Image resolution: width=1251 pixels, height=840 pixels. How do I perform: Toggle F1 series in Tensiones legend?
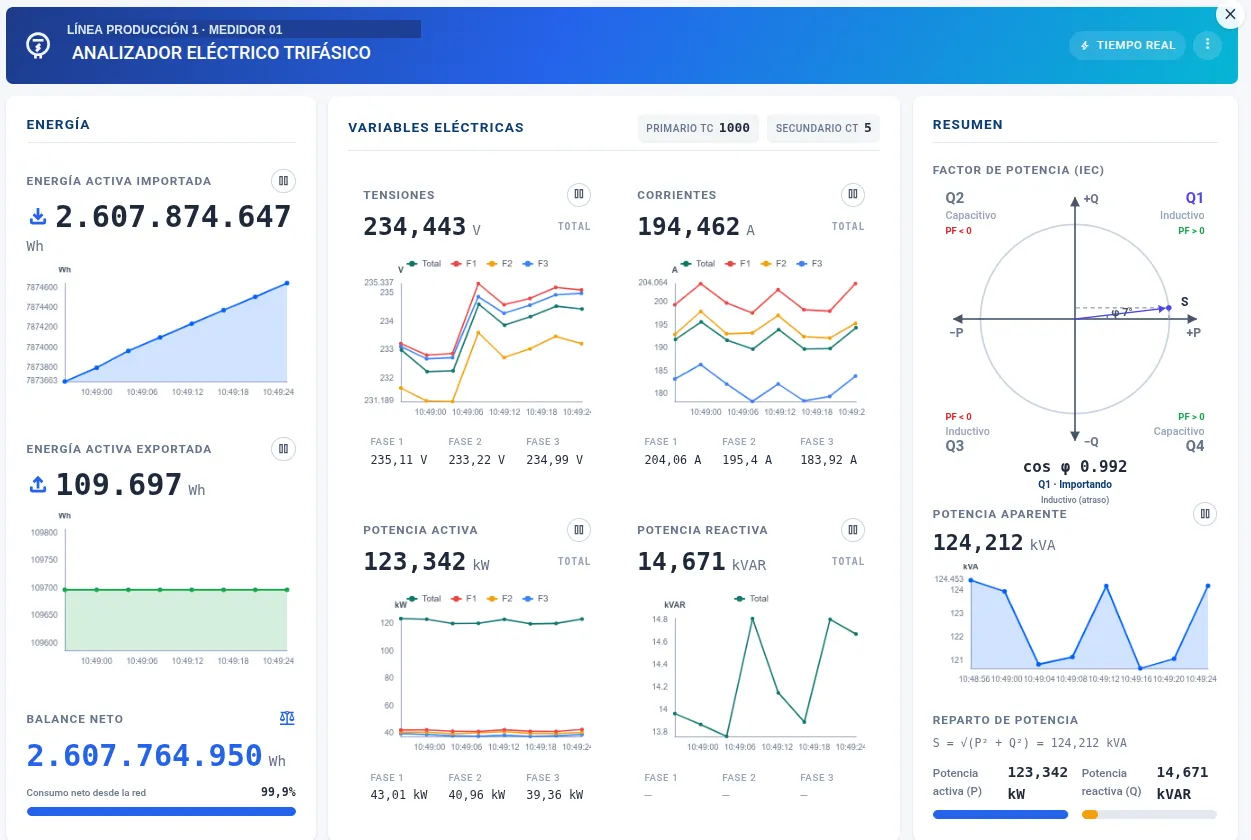pyautogui.click(x=462, y=264)
